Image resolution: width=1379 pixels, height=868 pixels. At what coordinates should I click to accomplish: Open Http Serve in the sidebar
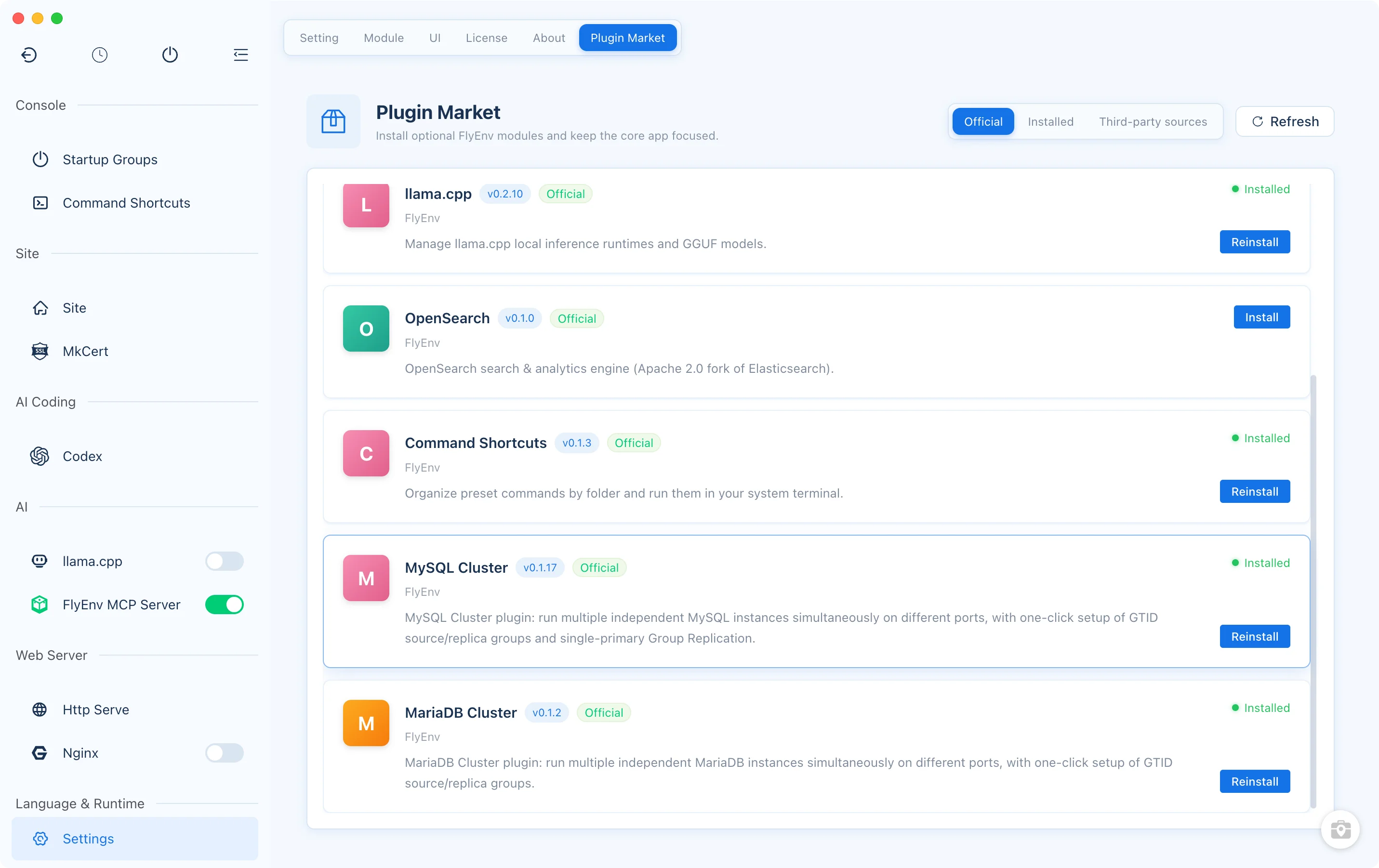click(134, 710)
